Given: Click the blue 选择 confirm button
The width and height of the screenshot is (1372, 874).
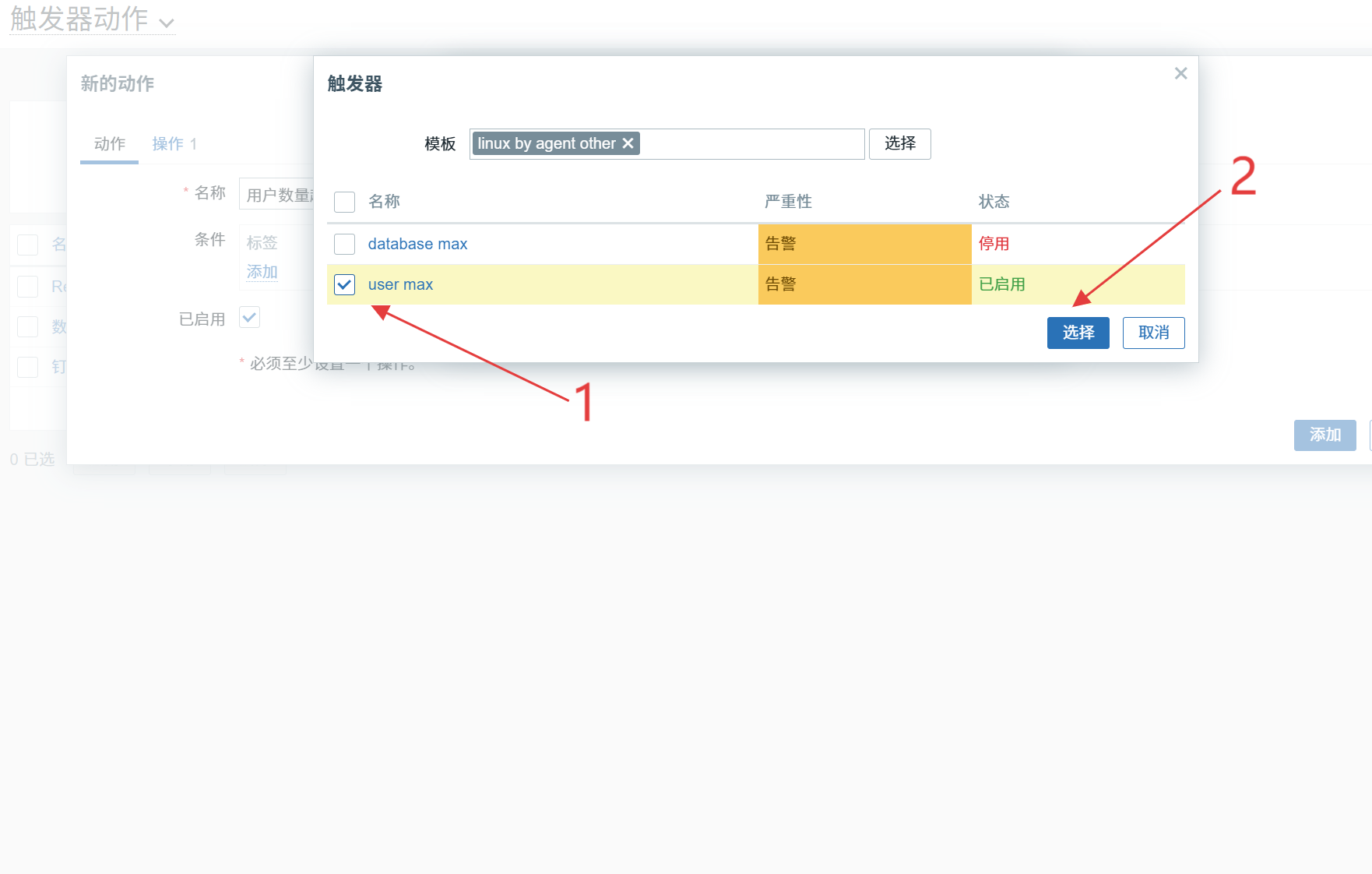Looking at the screenshot, I should pos(1078,333).
